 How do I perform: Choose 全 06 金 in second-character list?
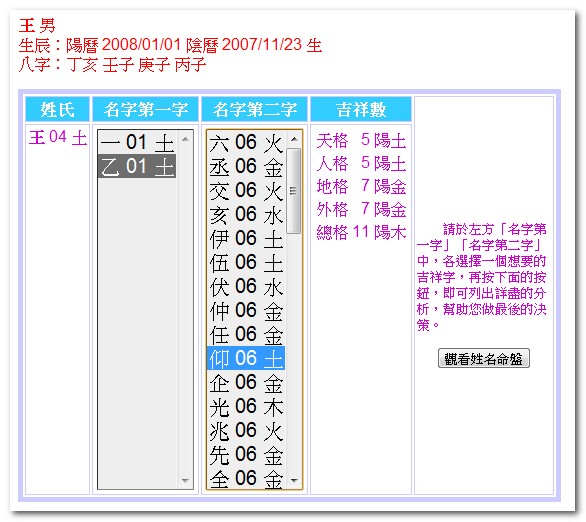247,477
